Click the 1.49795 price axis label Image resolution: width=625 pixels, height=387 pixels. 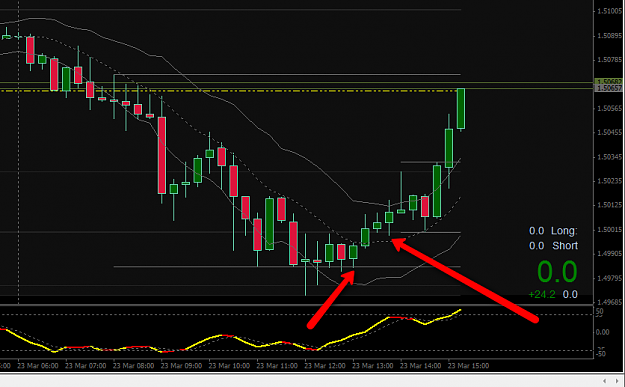pyautogui.click(x=609, y=278)
